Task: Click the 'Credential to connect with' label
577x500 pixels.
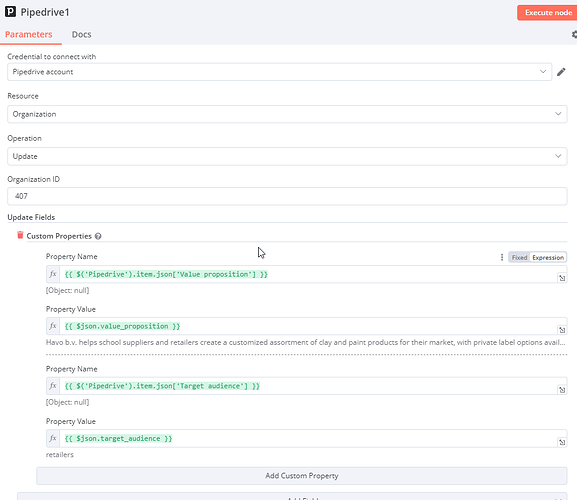Action: (52, 57)
